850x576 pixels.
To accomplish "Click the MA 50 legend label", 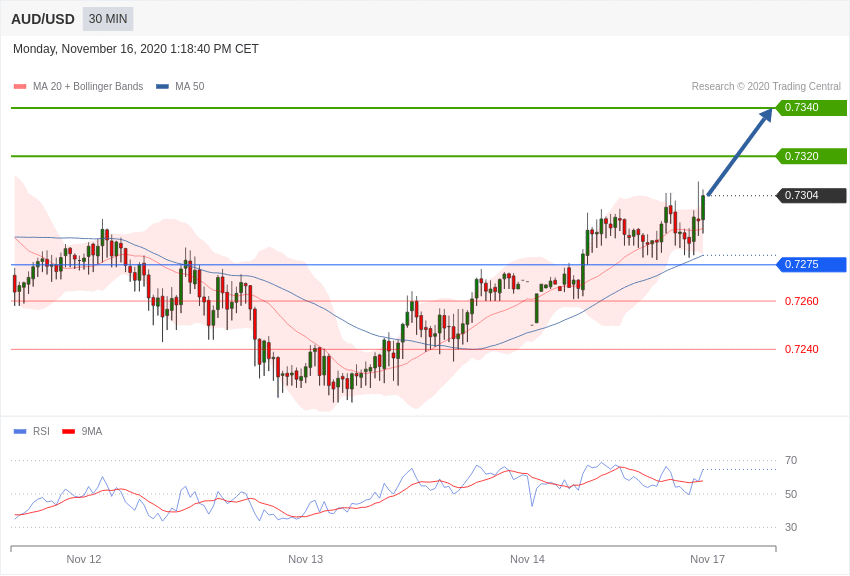I will (190, 86).
